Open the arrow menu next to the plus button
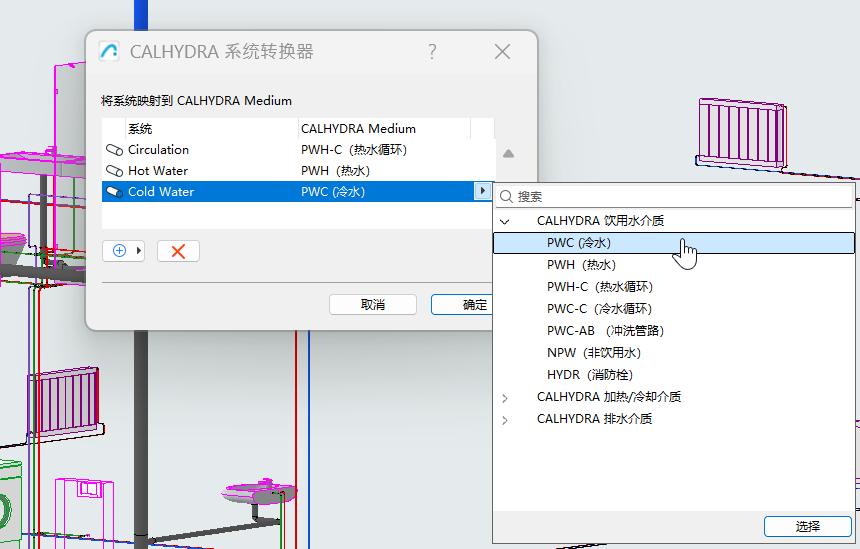The image size is (860, 549). 139,251
